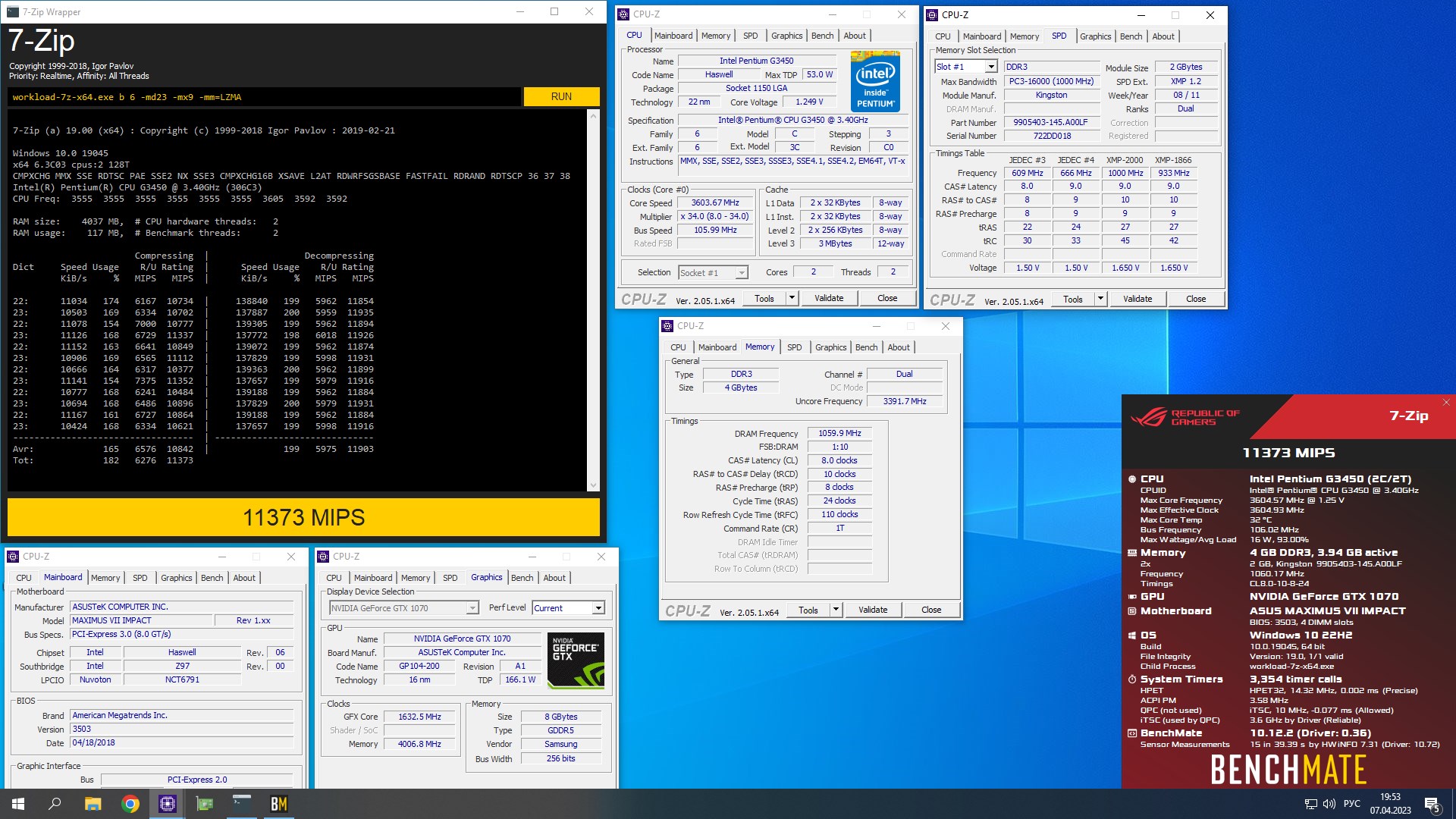1456x819 pixels.
Task: Click the NVIDIA GeForce GTX logo
Action: point(576,661)
